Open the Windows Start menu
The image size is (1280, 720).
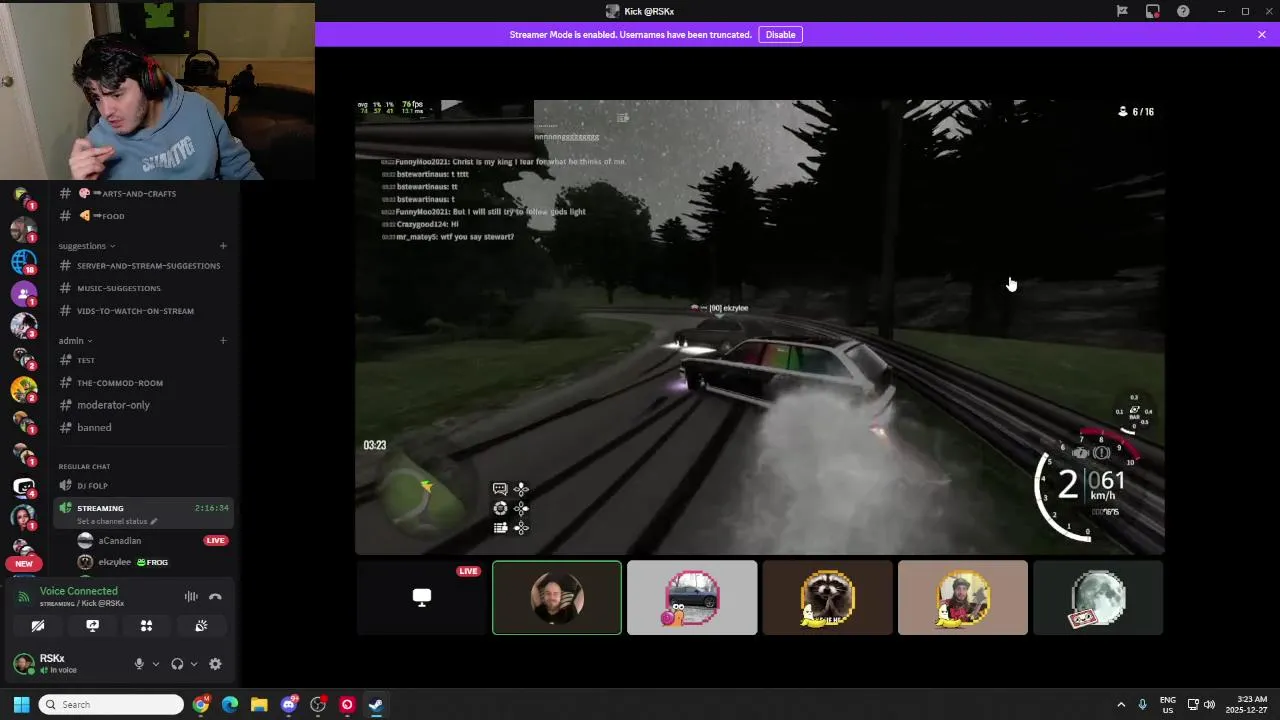(21, 705)
